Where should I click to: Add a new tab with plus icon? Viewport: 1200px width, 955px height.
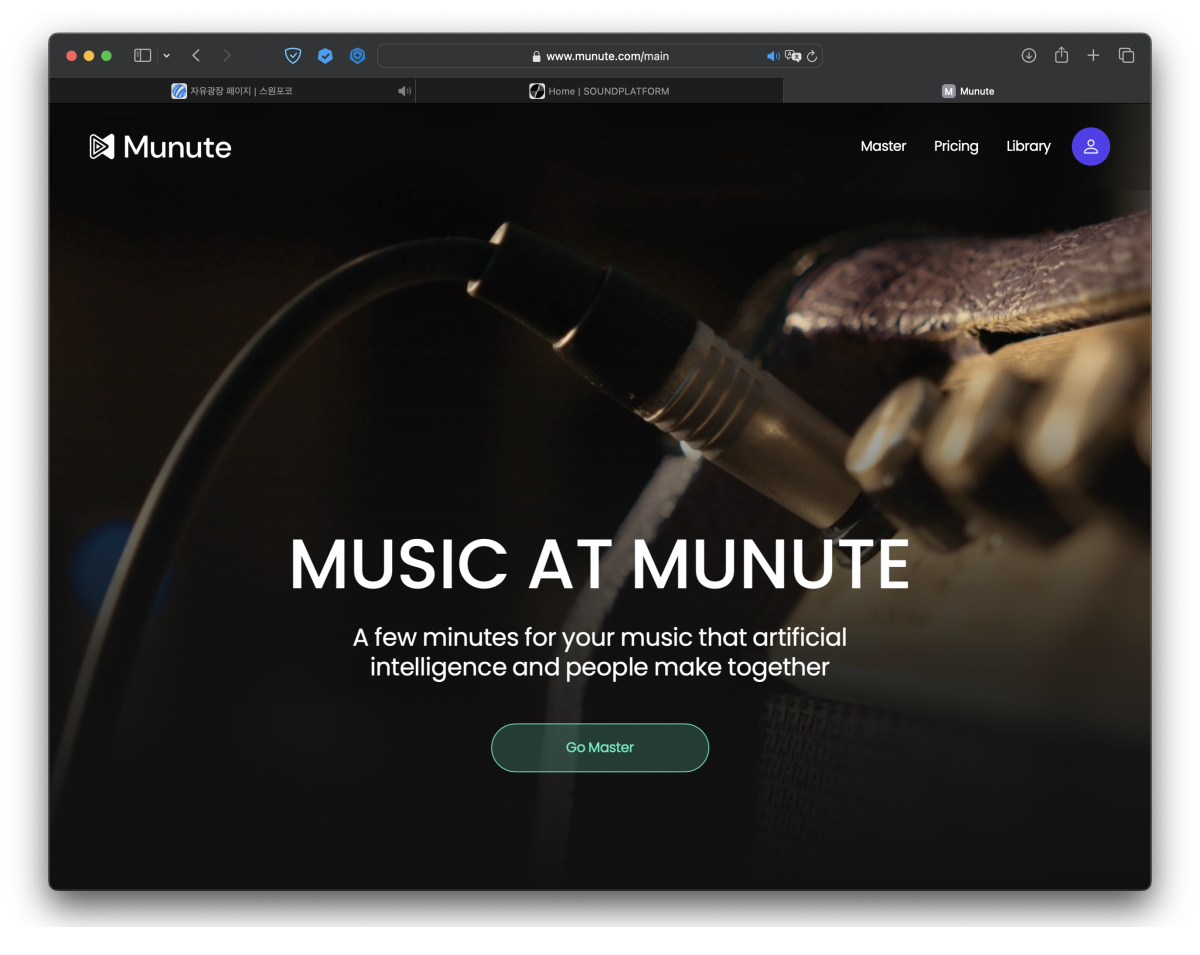click(x=1093, y=56)
